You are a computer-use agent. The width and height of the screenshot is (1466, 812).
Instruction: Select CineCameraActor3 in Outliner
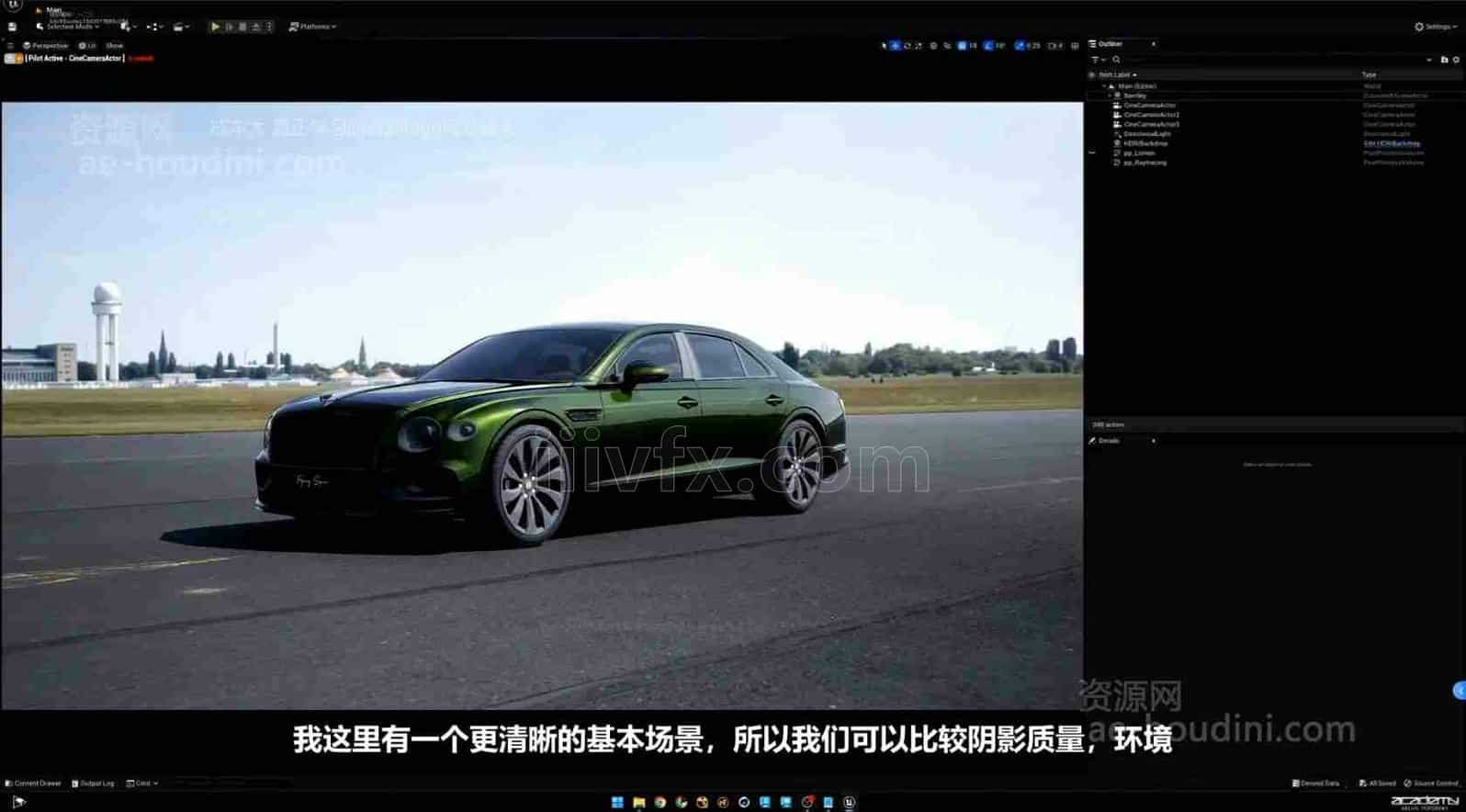[x=1151, y=124]
